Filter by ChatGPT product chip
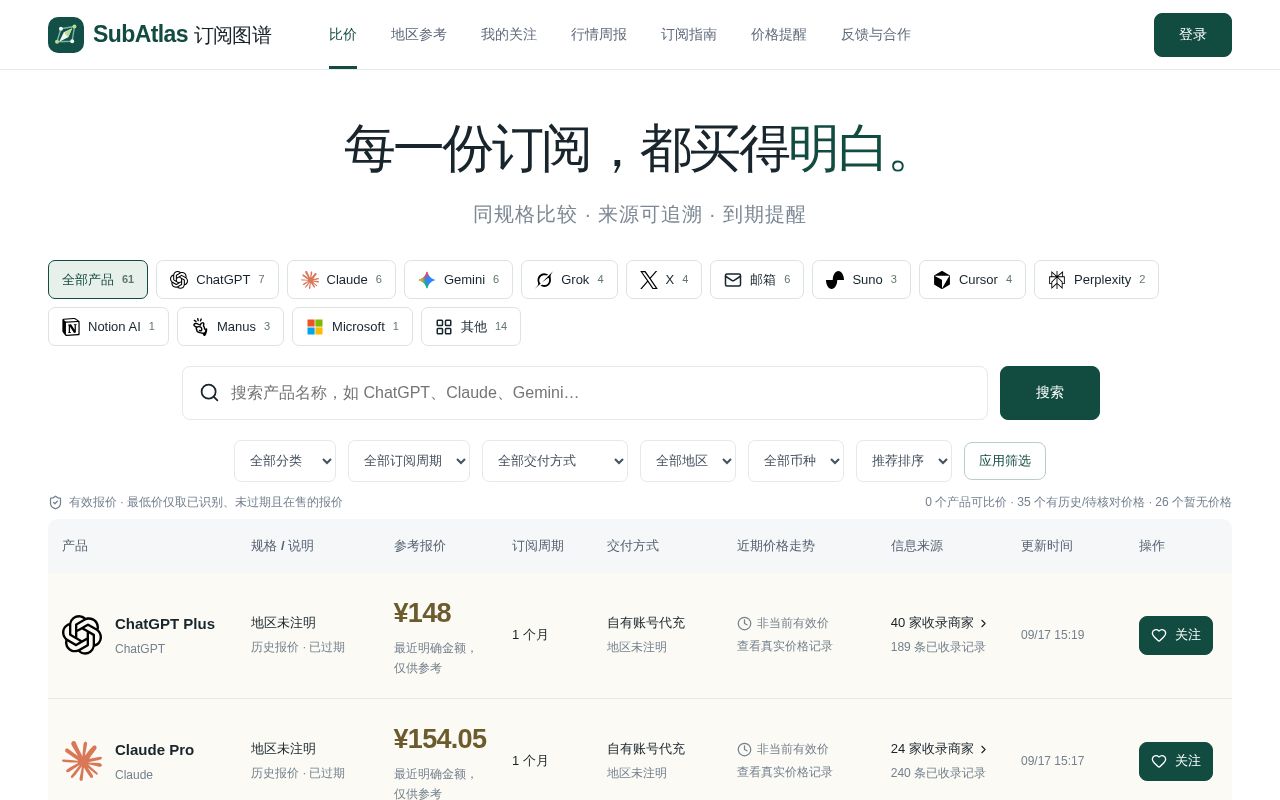Viewport: 1280px width, 800px height. pos(217,280)
